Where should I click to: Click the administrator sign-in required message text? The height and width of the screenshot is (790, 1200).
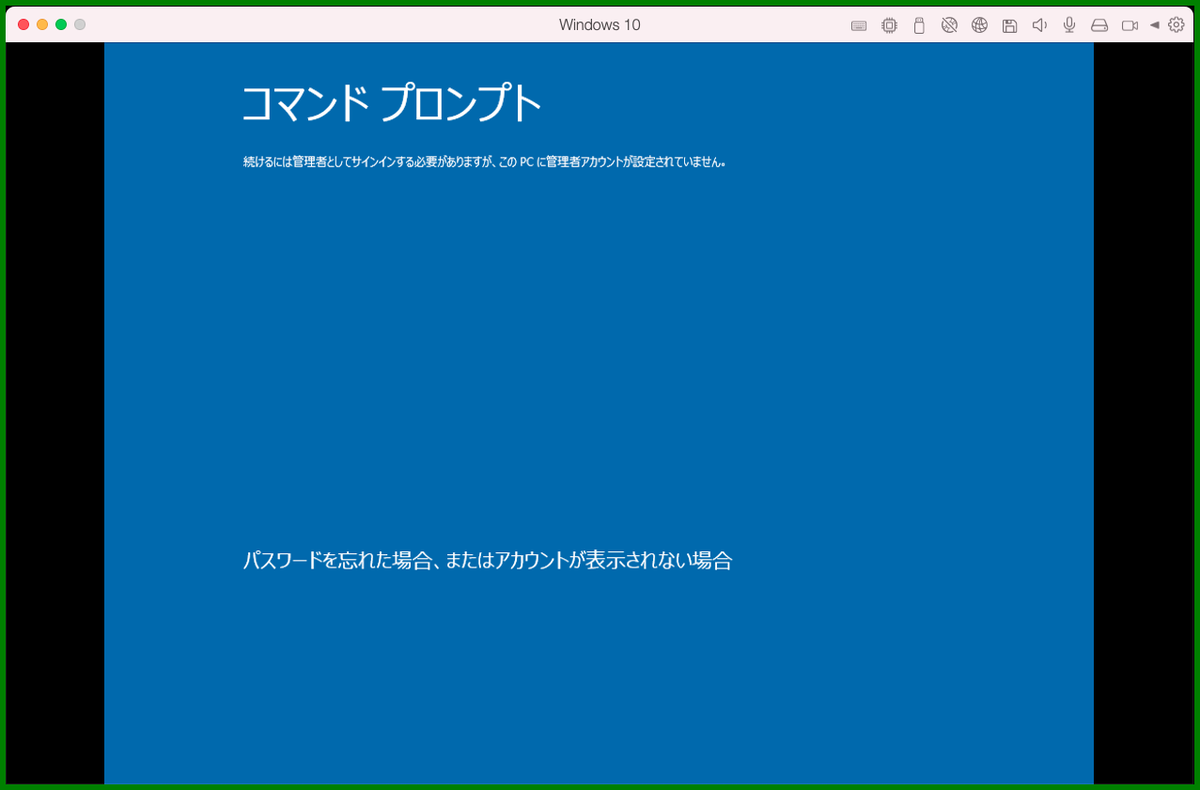[x=484, y=161]
